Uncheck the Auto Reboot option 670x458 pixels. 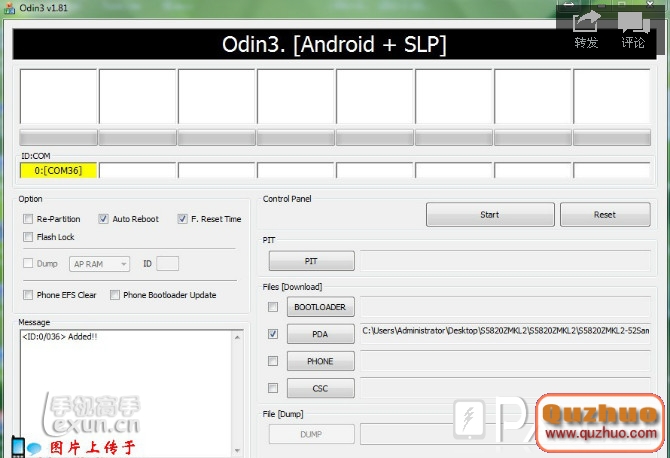[x=103, y=219]
